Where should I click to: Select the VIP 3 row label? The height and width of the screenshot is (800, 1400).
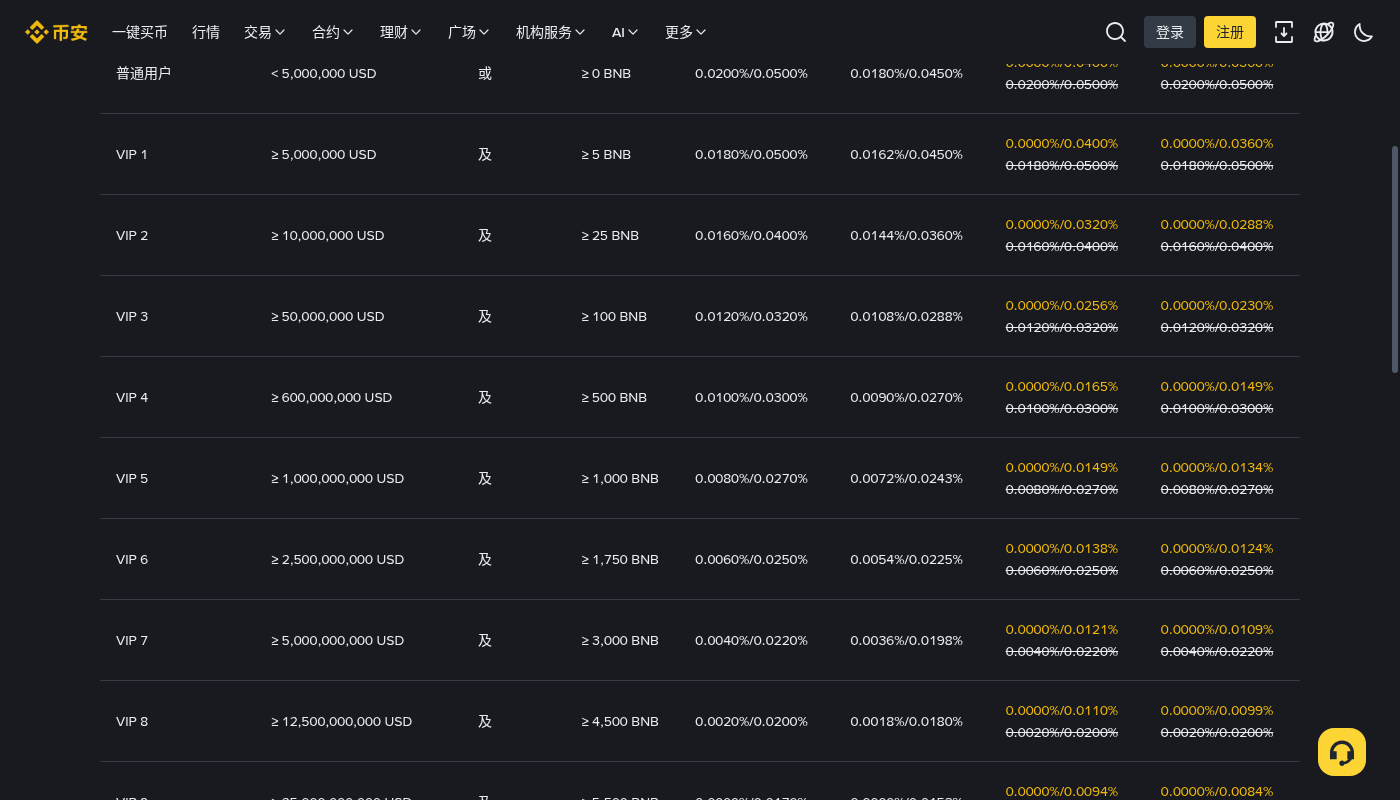point(132,316)
